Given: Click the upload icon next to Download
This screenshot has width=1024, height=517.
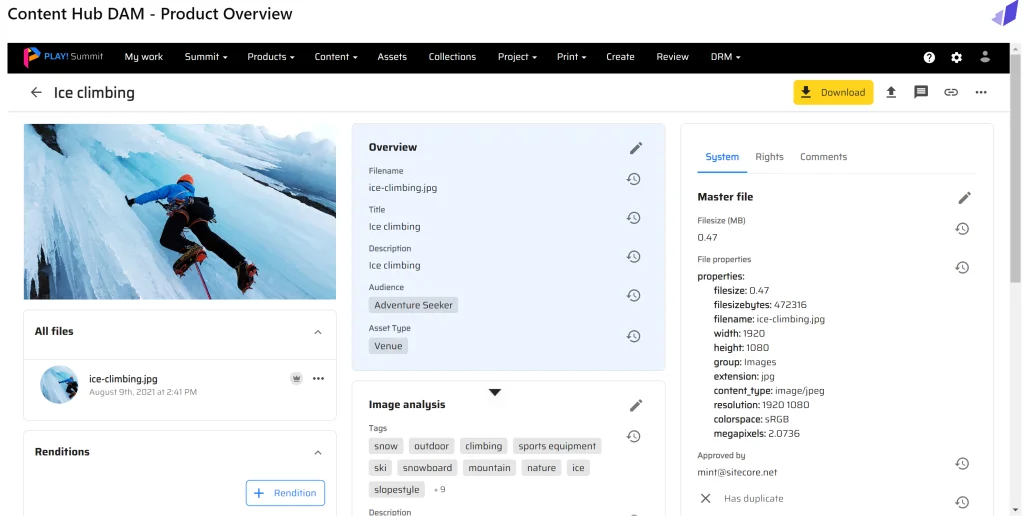Looking at the screenshot, I should (x=891, y=92).
